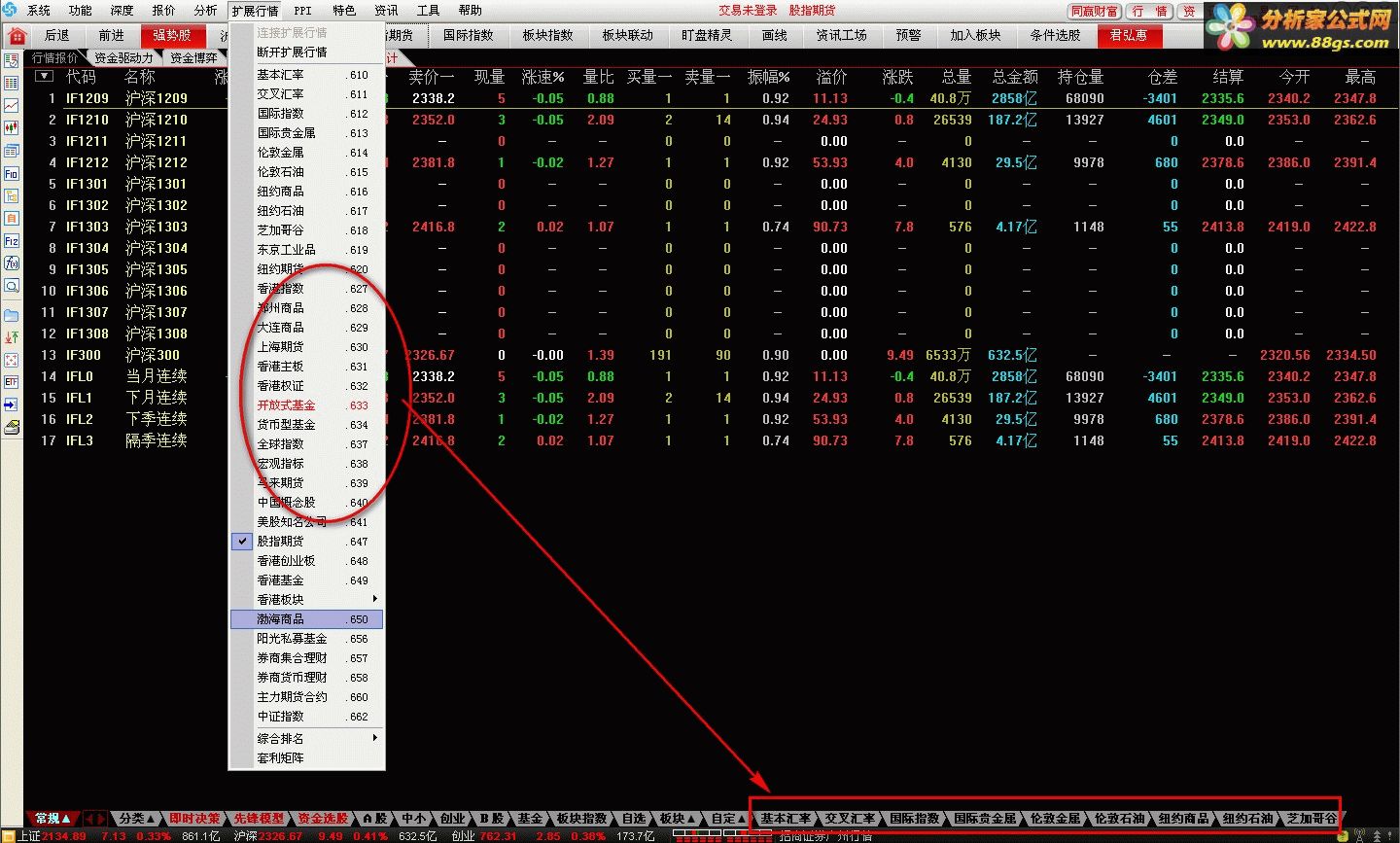Click the 总金额 column header
Viewport: 1400px width, 843px height.
tap(1015, 77)
